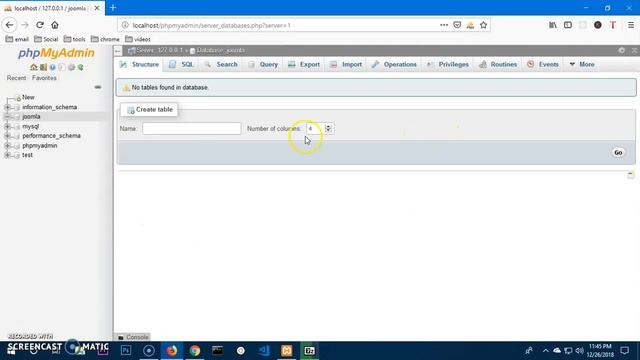Expand the phpmyadmin database node
Image resolution: width=640 pixels, height=360 pixels.
tap(7, 146)
